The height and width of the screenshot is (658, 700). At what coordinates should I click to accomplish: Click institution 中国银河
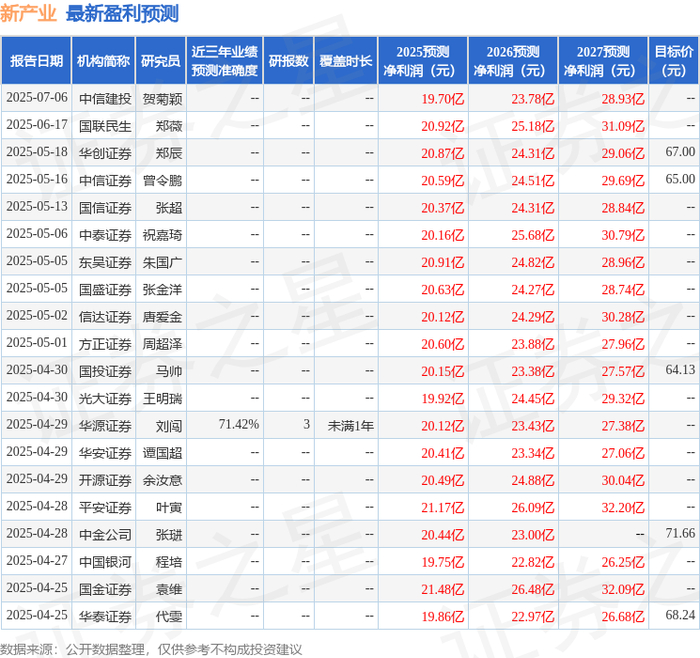click(105, 562)
